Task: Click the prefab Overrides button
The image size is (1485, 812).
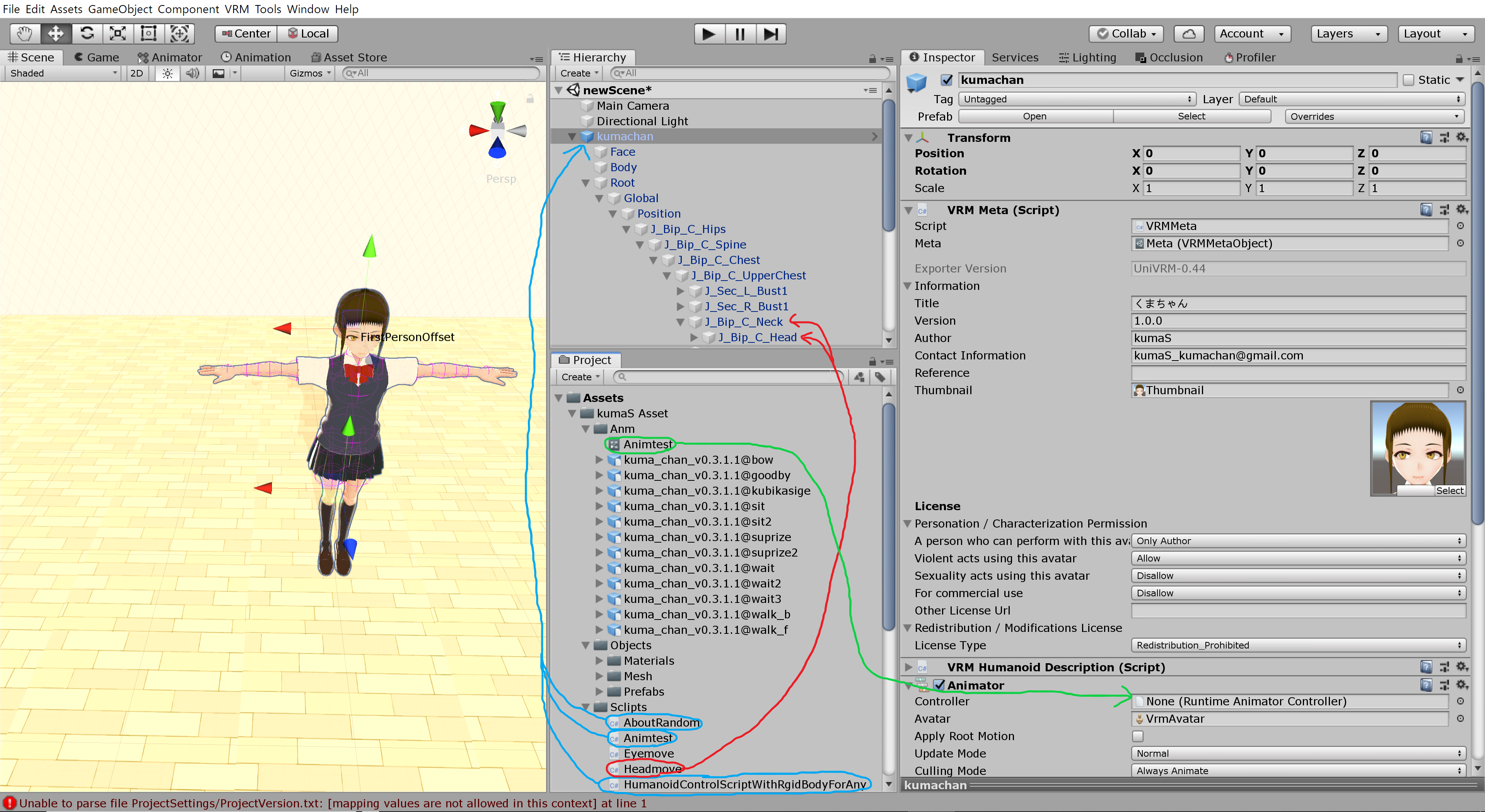Action: coord(1375,116)
